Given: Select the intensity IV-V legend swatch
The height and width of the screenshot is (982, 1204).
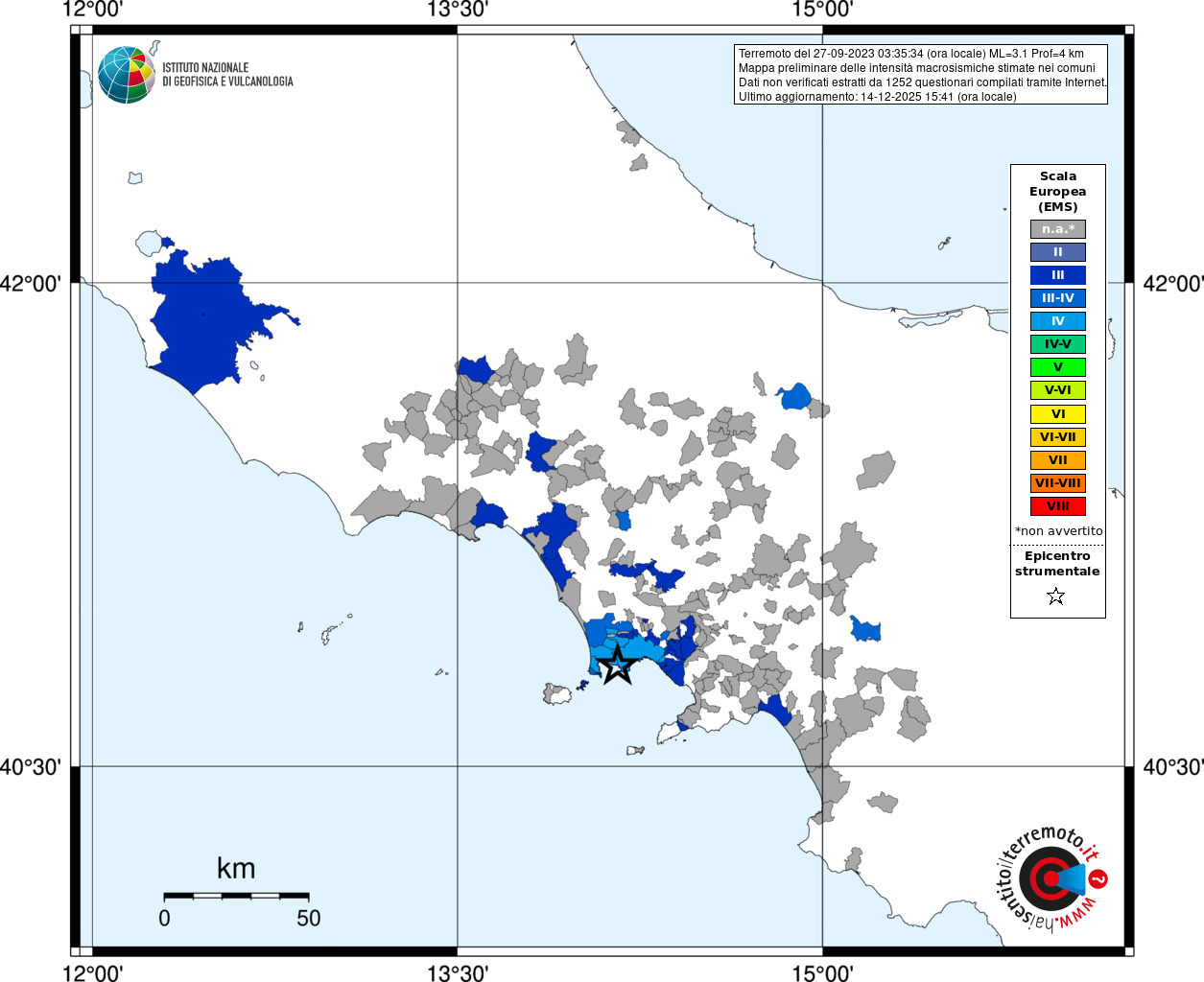Looking at the screenshot, I should click(1058, 344).
